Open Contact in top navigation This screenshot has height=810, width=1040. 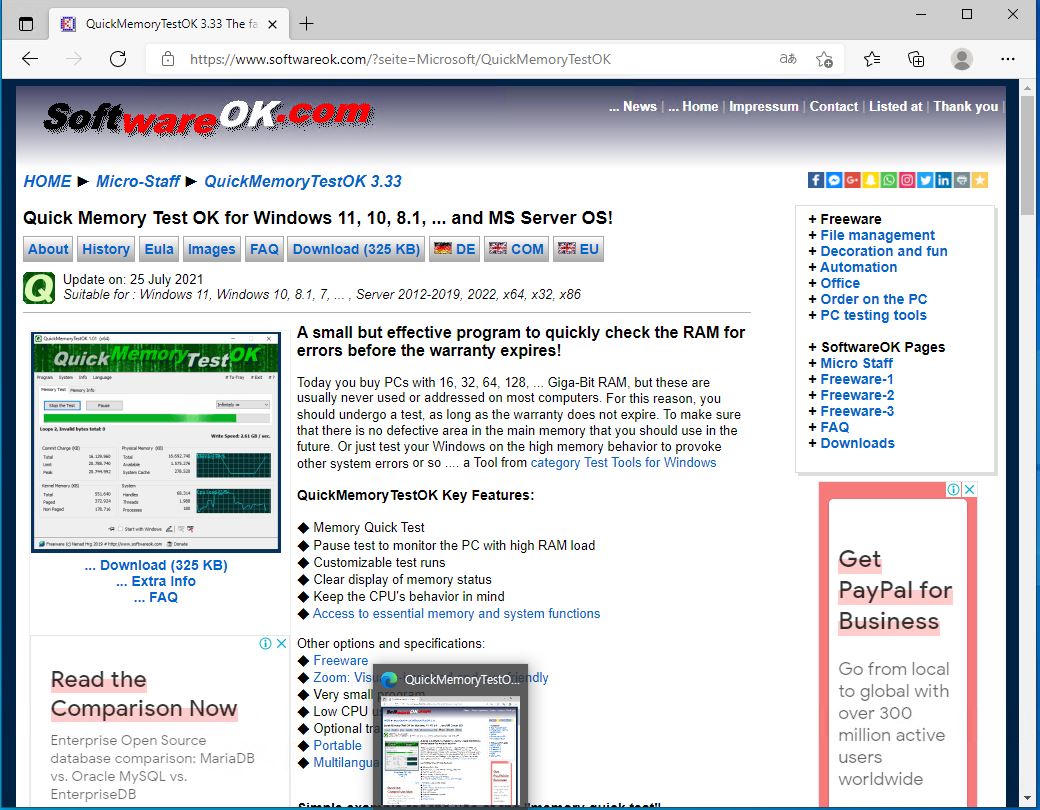point(834,106)
